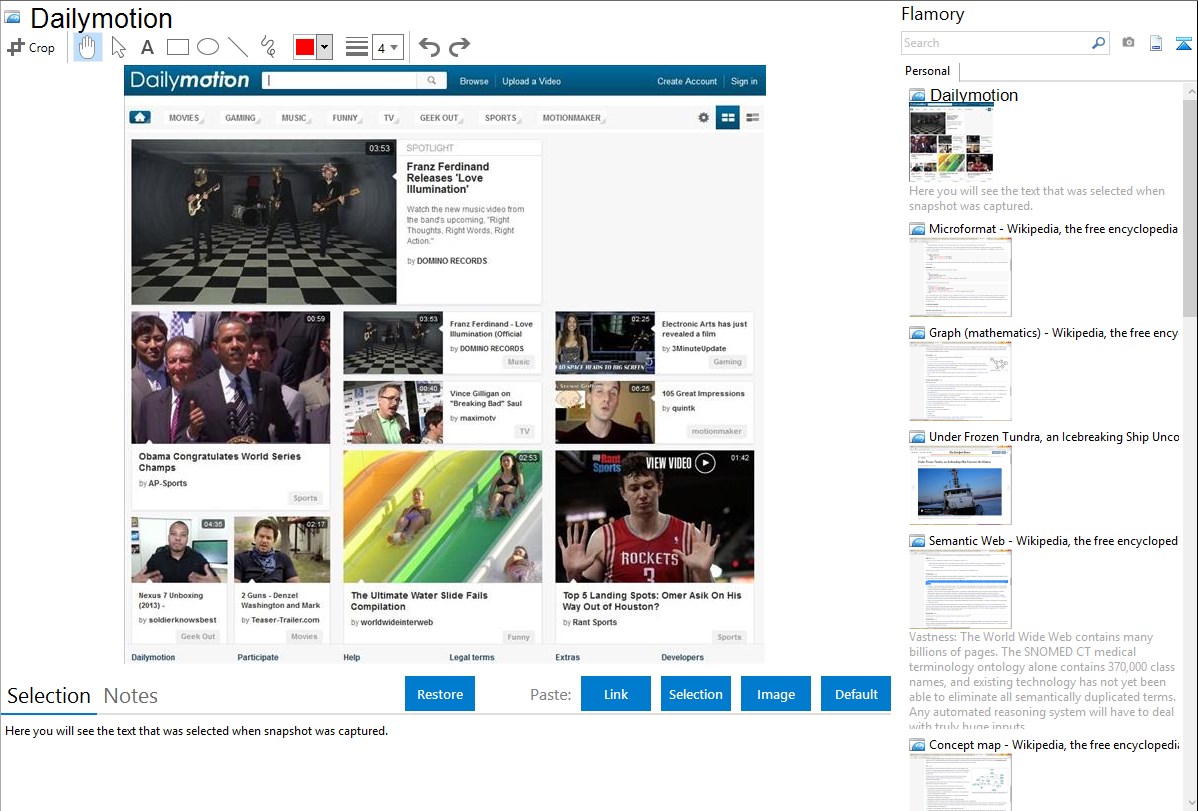Click the Rockets Omer Asik video thumbnail
This screenshot has height=811, width=1198.
click(655, 517)
